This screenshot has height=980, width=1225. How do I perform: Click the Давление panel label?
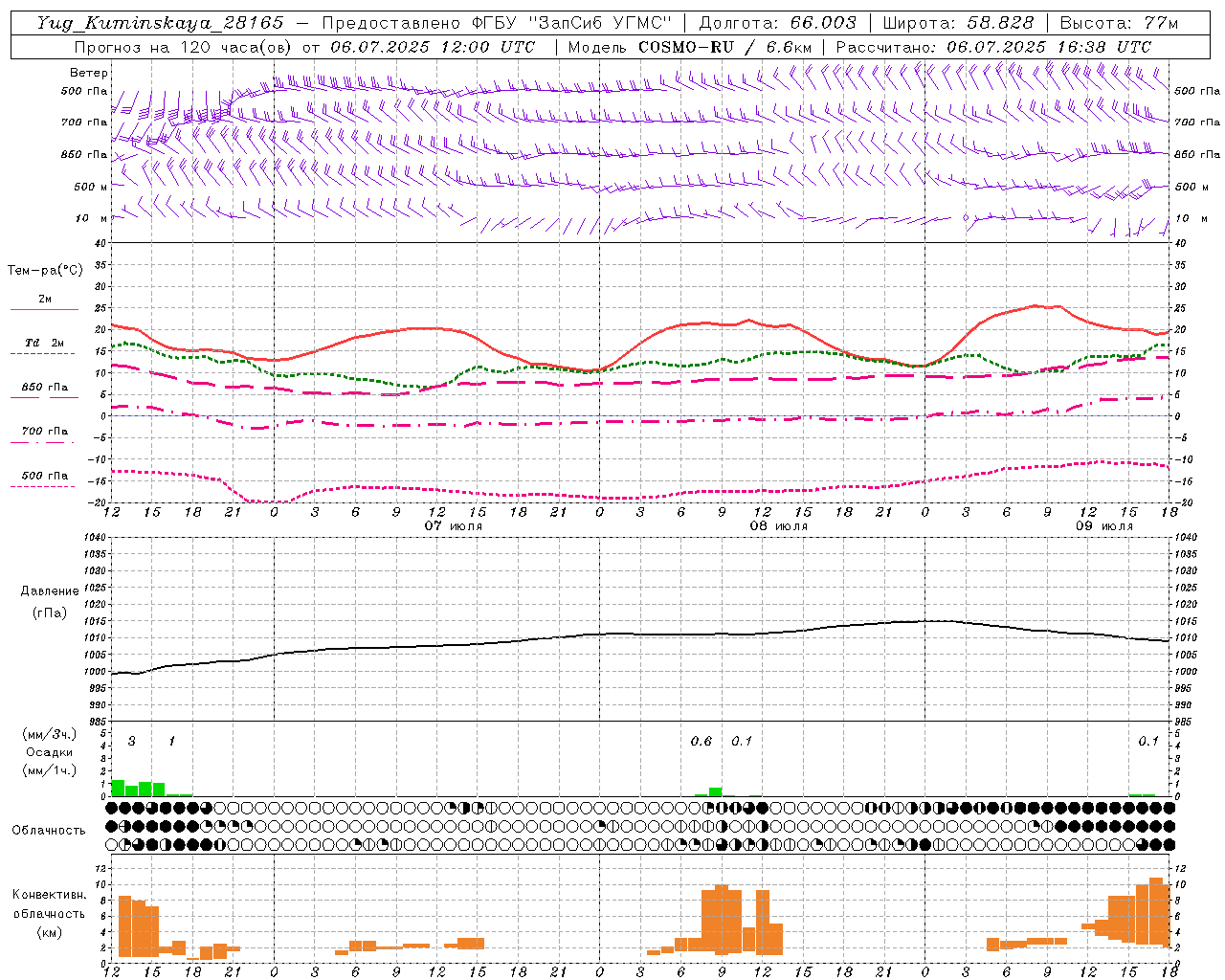(50, 591)
